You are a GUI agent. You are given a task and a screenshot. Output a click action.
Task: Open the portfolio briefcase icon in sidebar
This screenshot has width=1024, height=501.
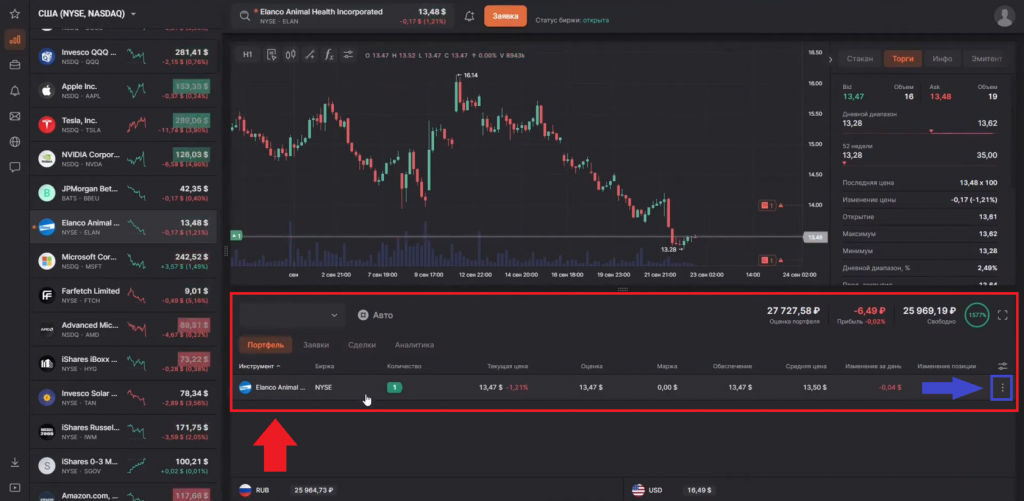[14, 65]
